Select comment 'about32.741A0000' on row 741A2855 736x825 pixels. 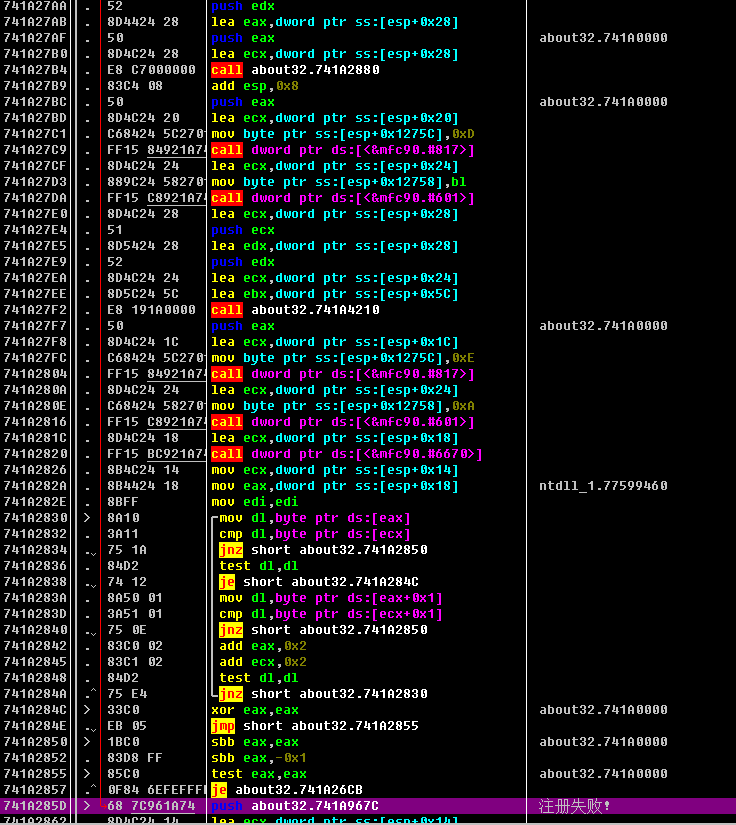[x=603, y=774]
